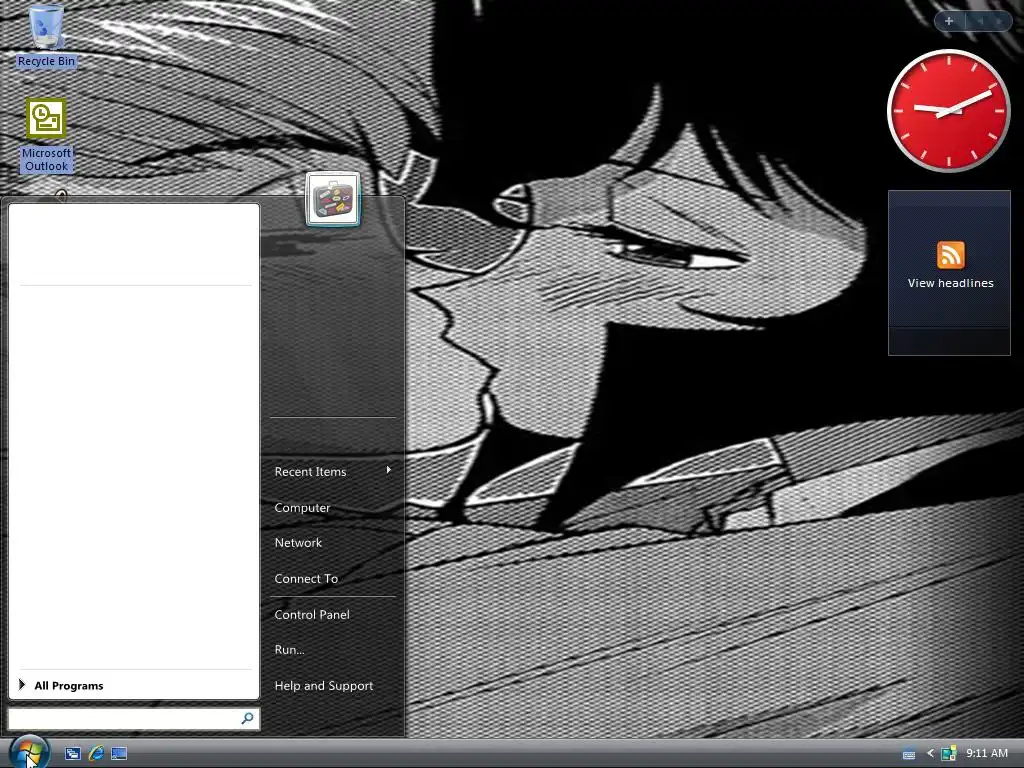The width and height of the screenshot is (1024, 768).
Task: Click the 9:11 AM taskbar clock
Action: pos(987,754)
